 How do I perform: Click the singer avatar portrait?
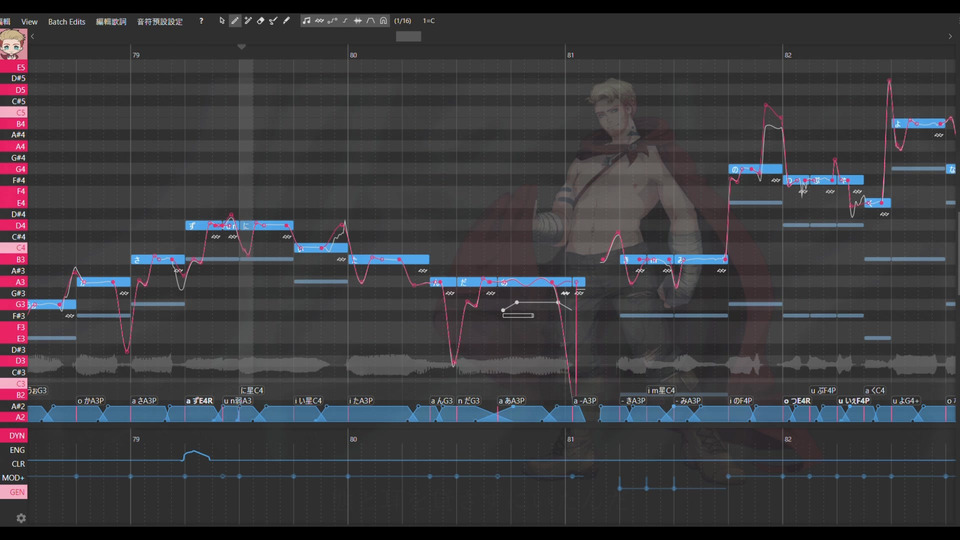pyautogui.click(x=13, y=43)
